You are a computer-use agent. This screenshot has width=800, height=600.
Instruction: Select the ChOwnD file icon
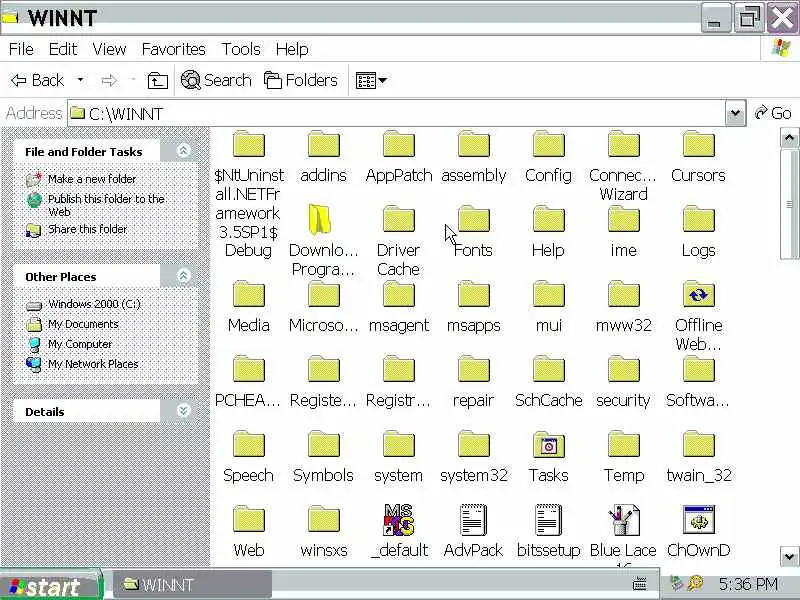[698, 519]
